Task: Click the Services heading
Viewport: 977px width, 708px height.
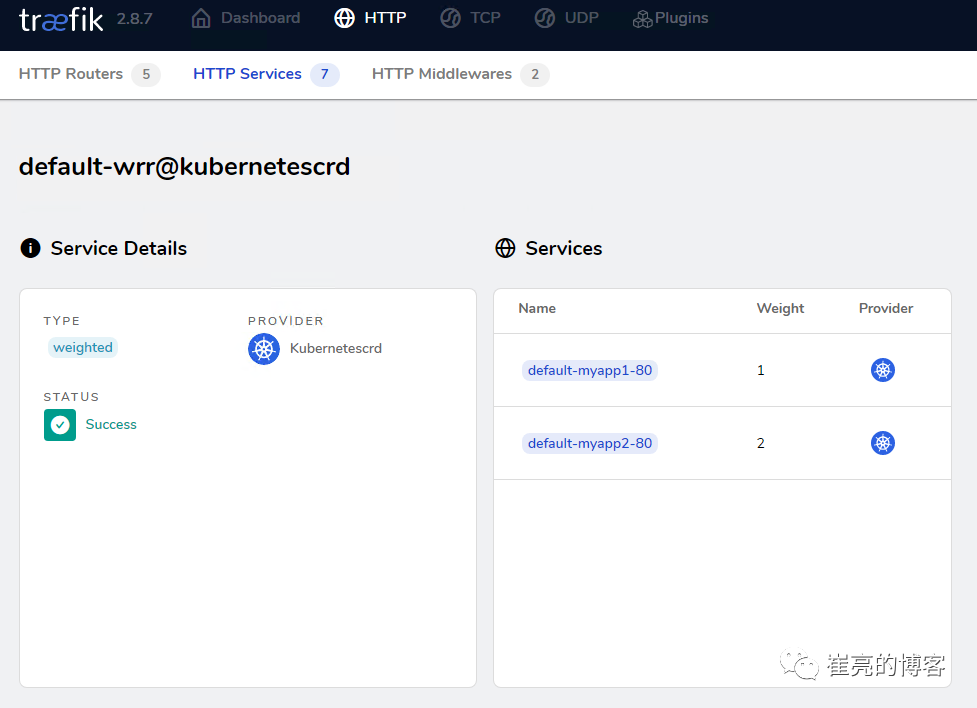Action: (x=564, y=248)
